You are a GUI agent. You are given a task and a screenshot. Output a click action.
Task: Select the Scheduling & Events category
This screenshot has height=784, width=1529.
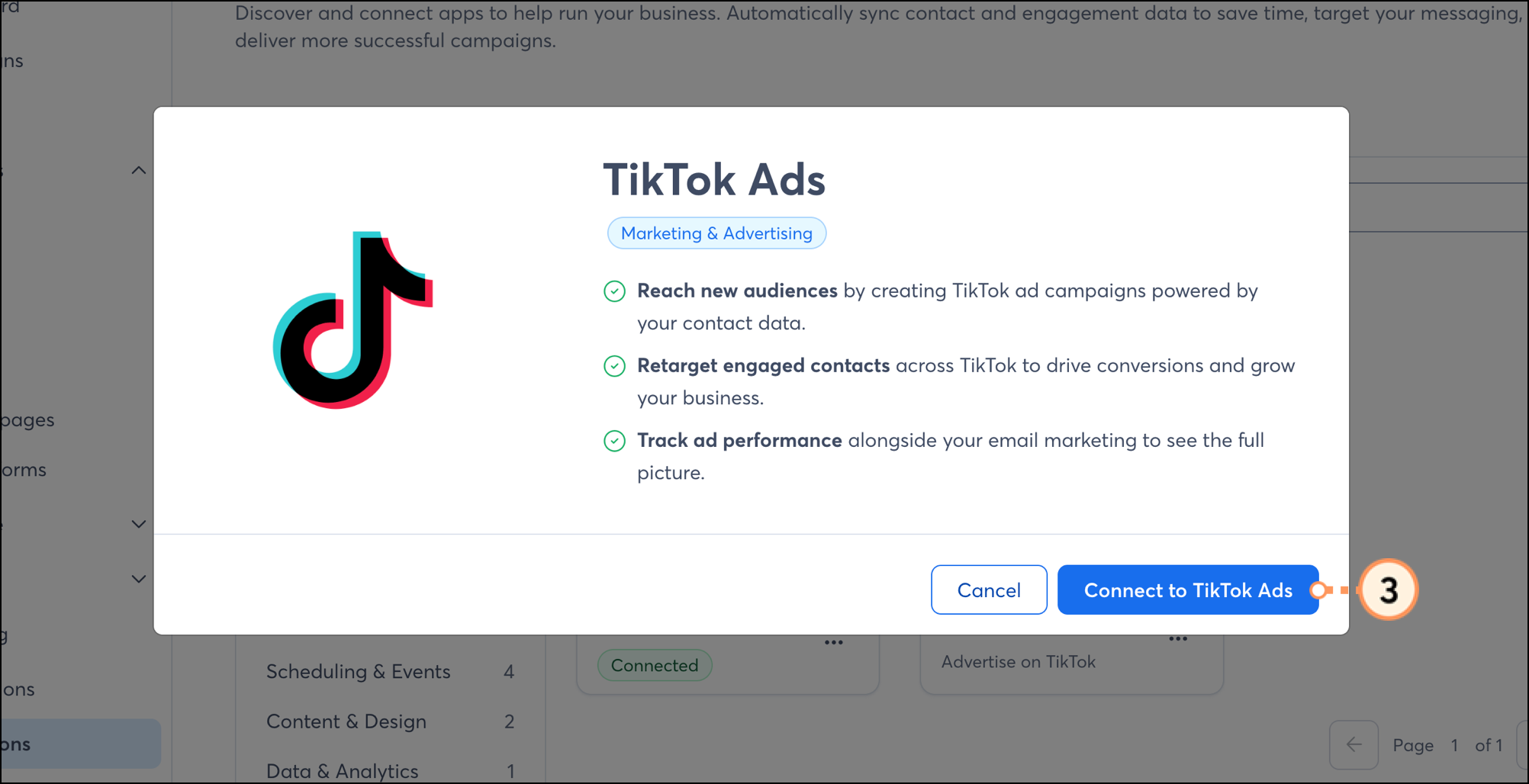click(x=358, y=672)
